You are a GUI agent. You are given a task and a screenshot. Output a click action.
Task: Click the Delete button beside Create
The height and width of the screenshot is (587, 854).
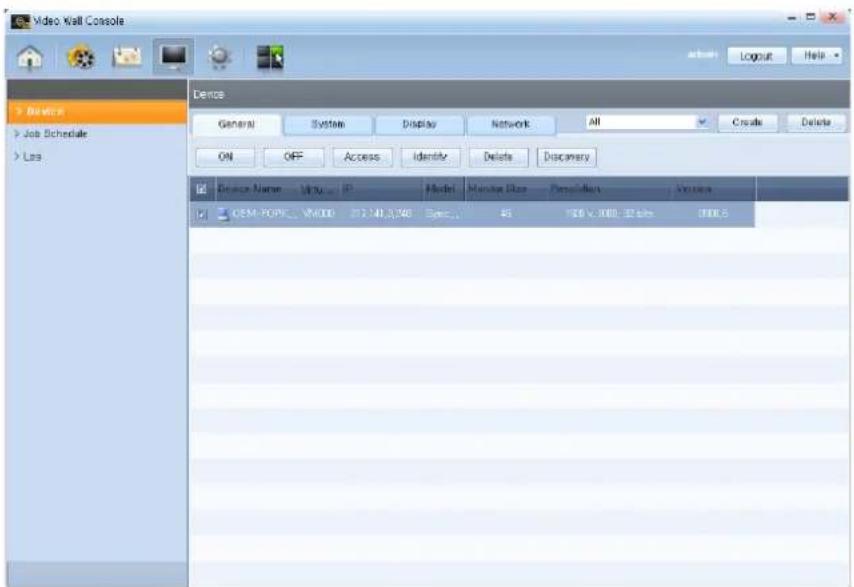click(816, 123)
